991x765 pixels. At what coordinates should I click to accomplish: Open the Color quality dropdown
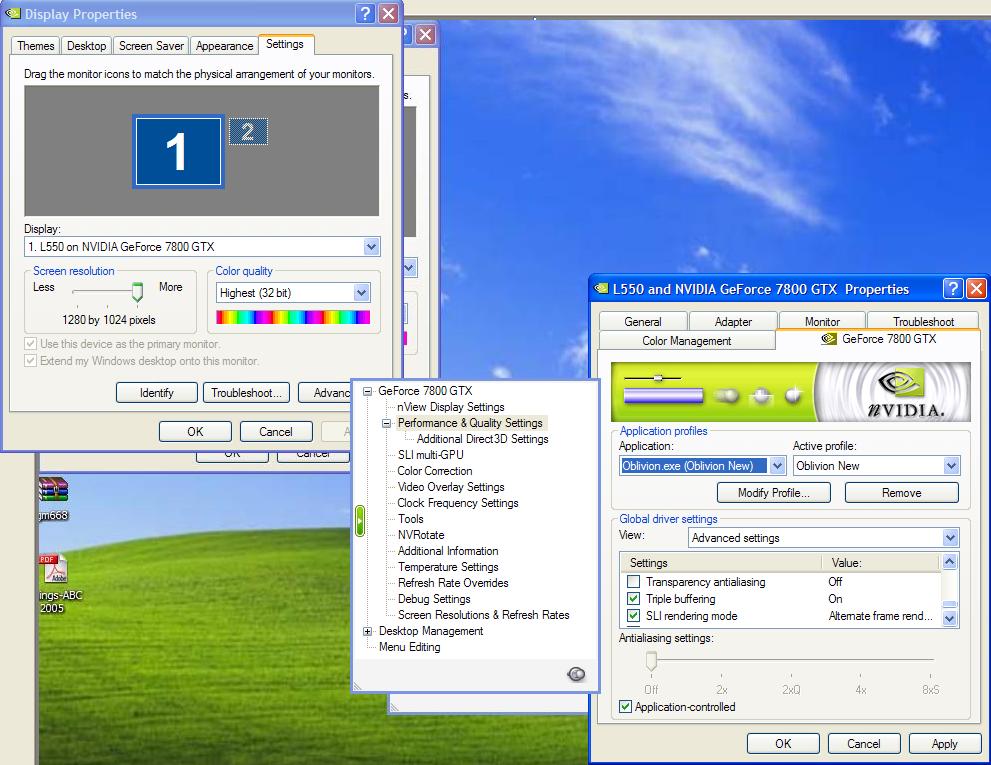[362, 293]
